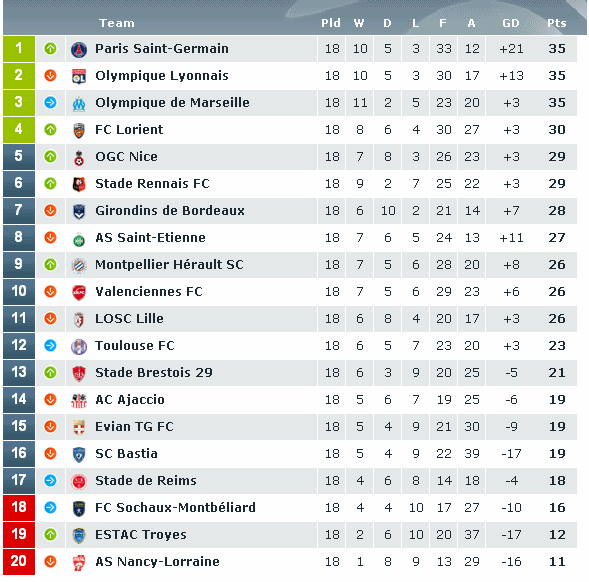Screen dimensions: 589x582
Task: Click ESTAC Troyes points value 12
Action: [557, 535]
